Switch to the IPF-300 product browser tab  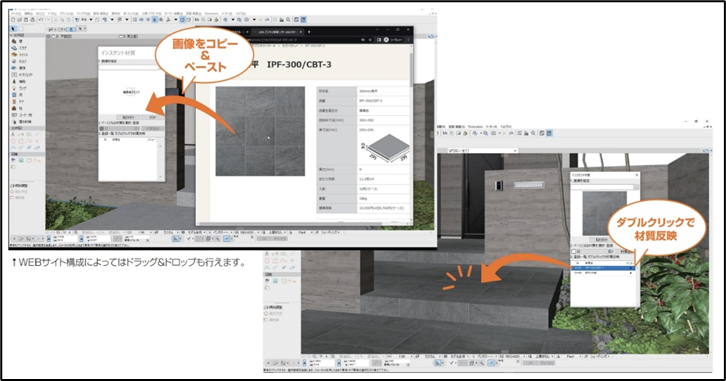pyautogui.click(x=276, y=32)
